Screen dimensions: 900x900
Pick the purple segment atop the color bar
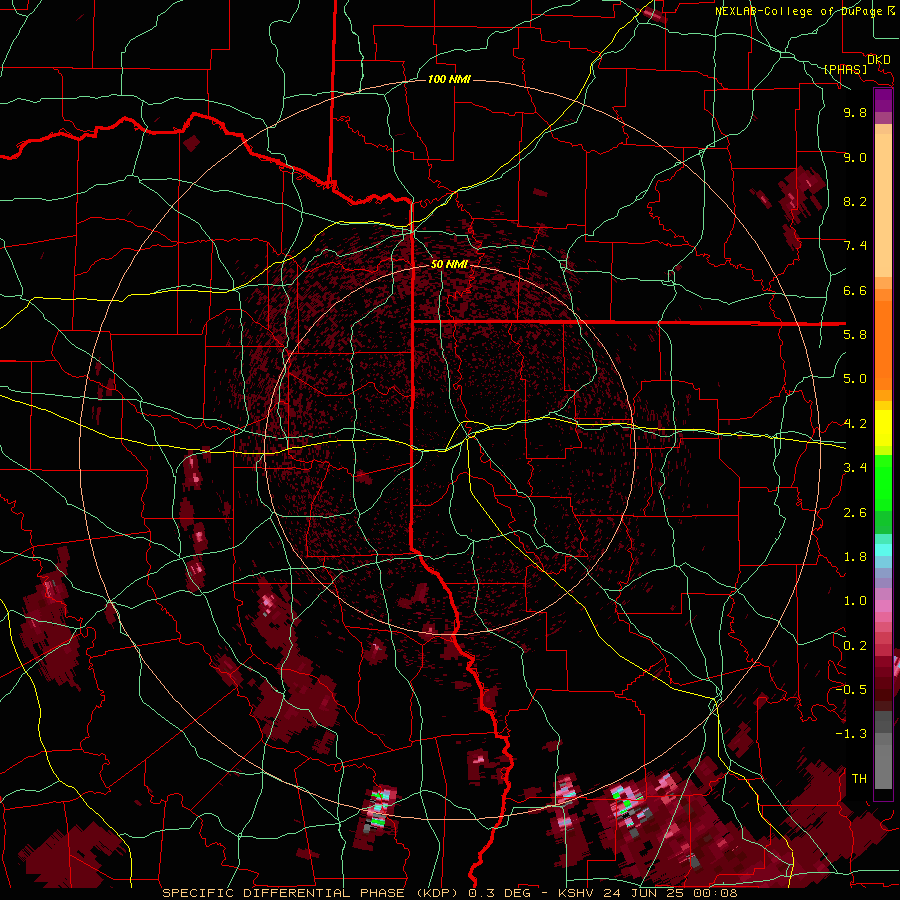pyautogui.click(x=883, y=100)
